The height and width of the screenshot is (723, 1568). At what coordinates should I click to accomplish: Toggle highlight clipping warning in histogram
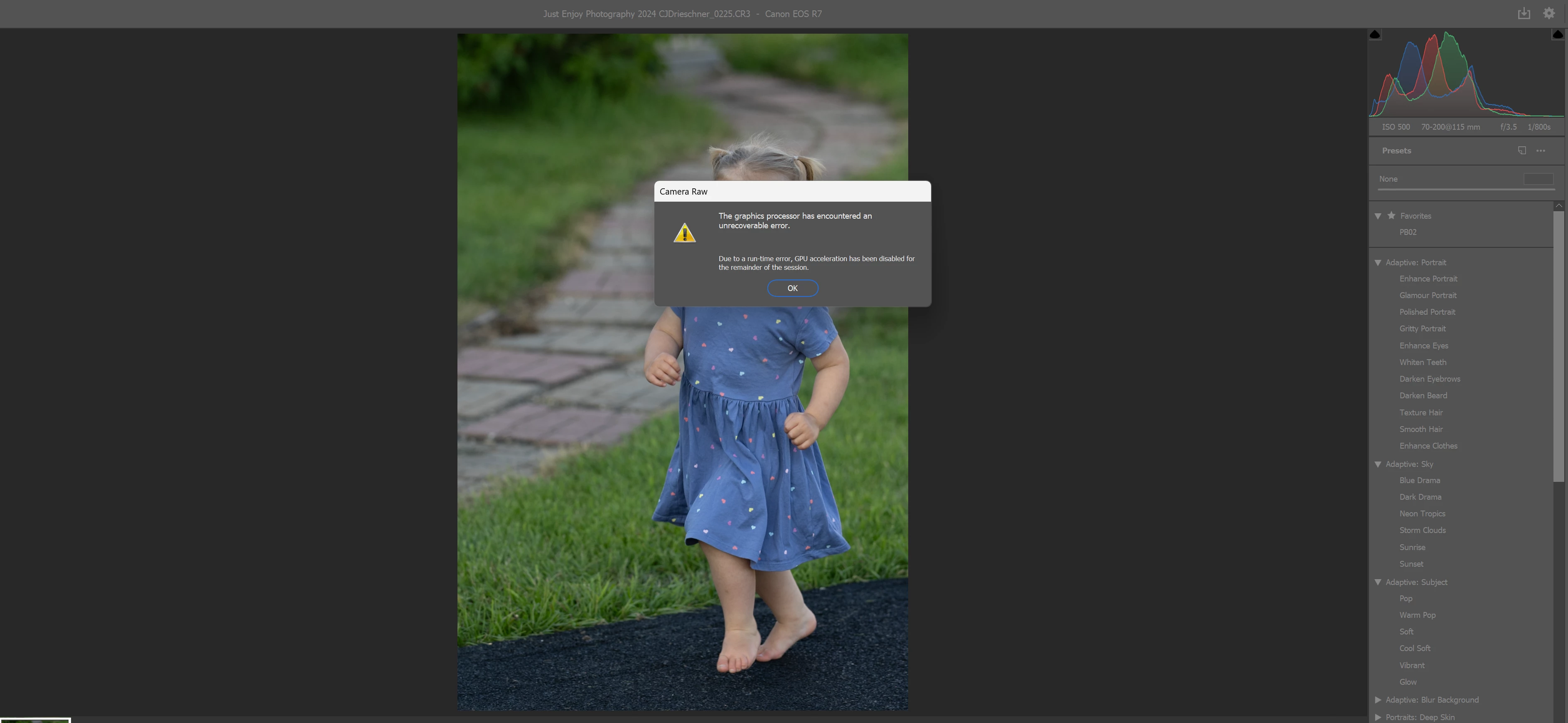coord(1558,35)
